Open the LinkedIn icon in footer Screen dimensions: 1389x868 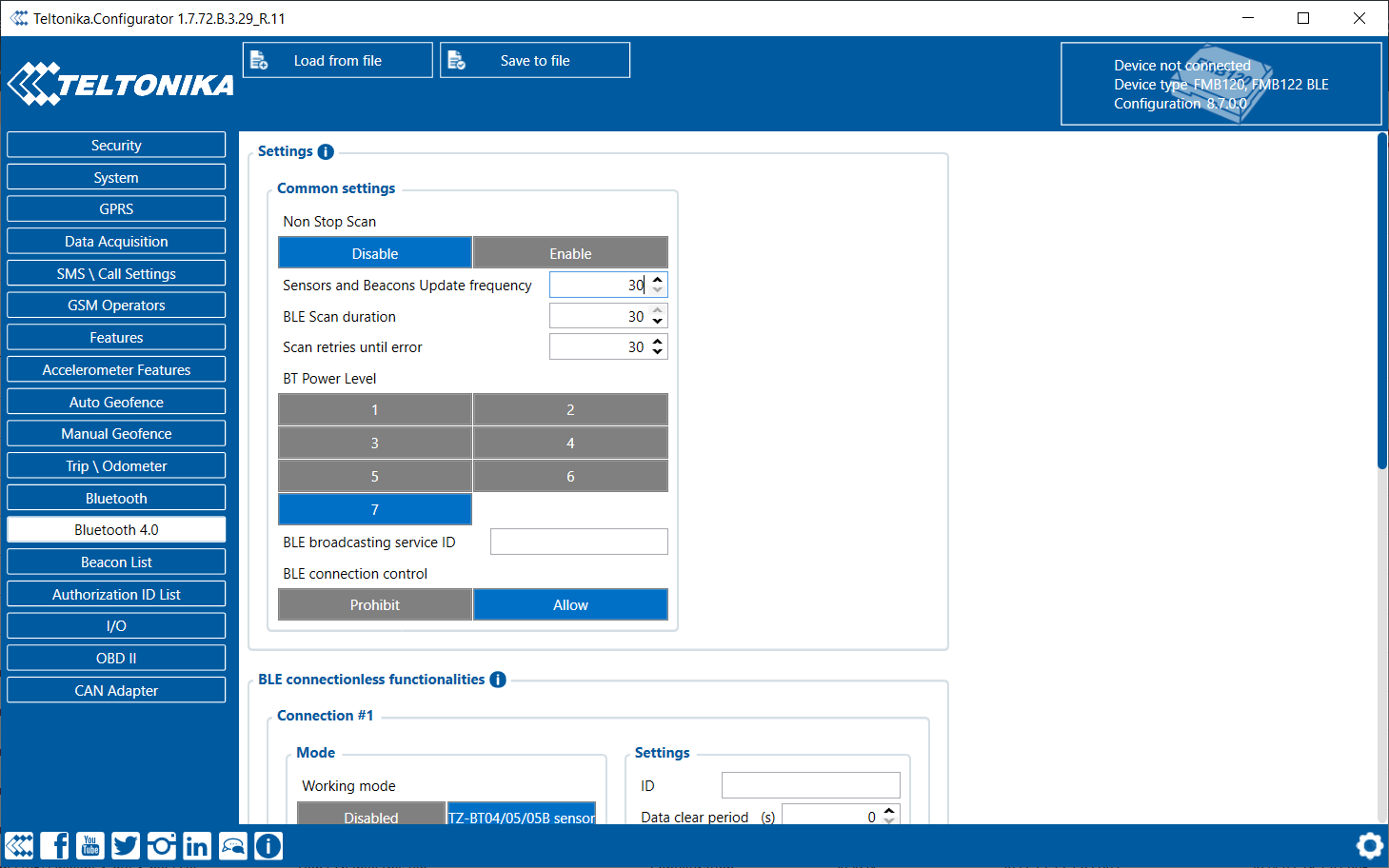click(x=197, y=846)
